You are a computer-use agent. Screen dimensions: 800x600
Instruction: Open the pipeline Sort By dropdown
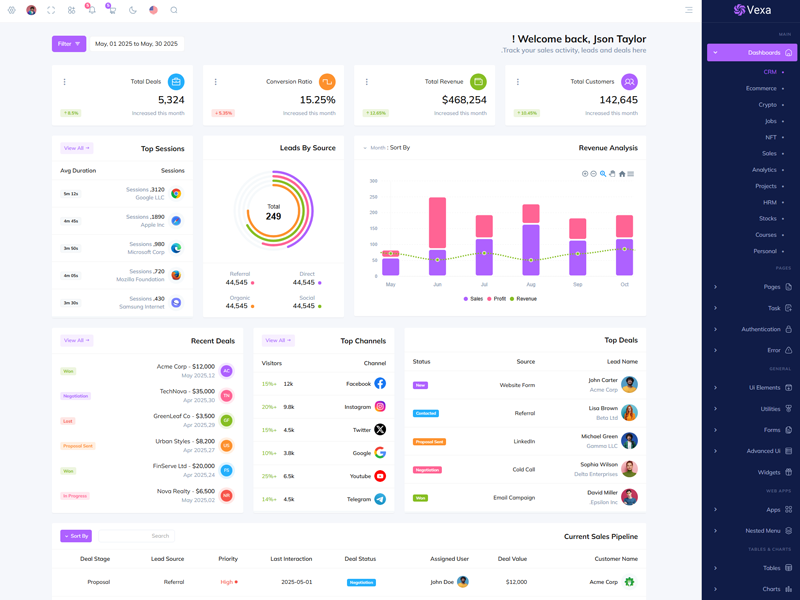click(75, 536)
